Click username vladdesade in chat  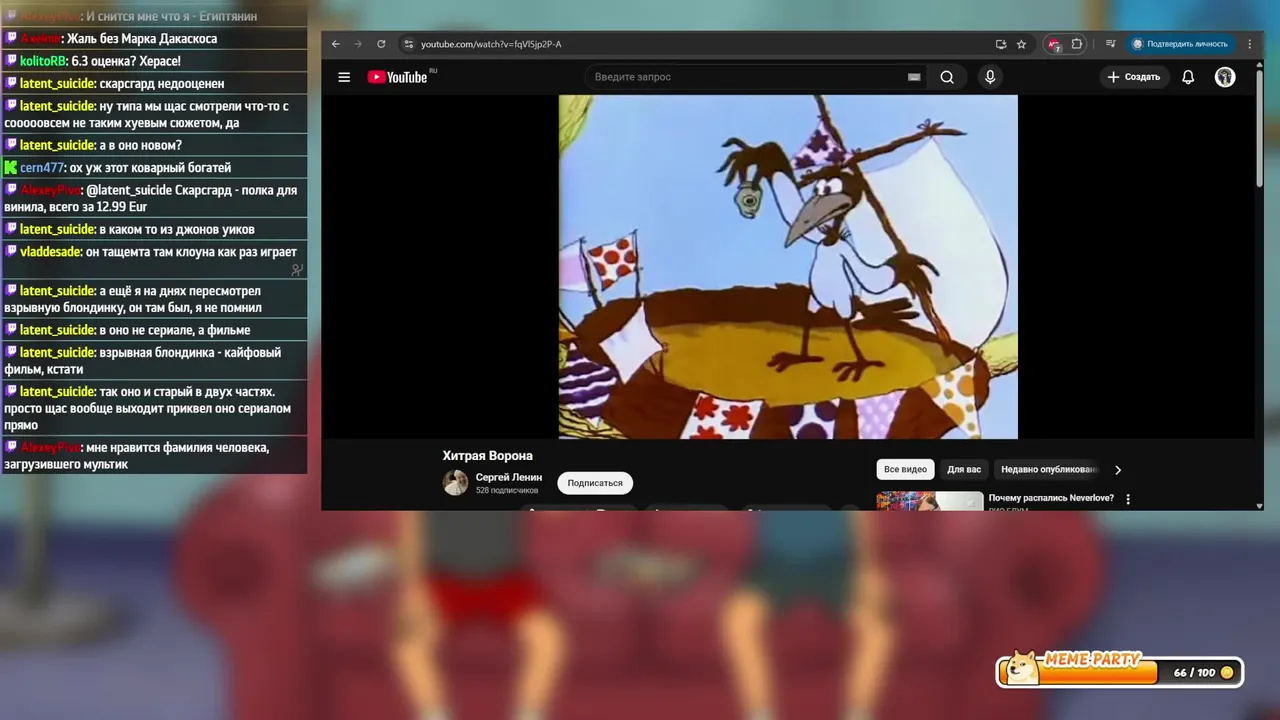(51, 252)
